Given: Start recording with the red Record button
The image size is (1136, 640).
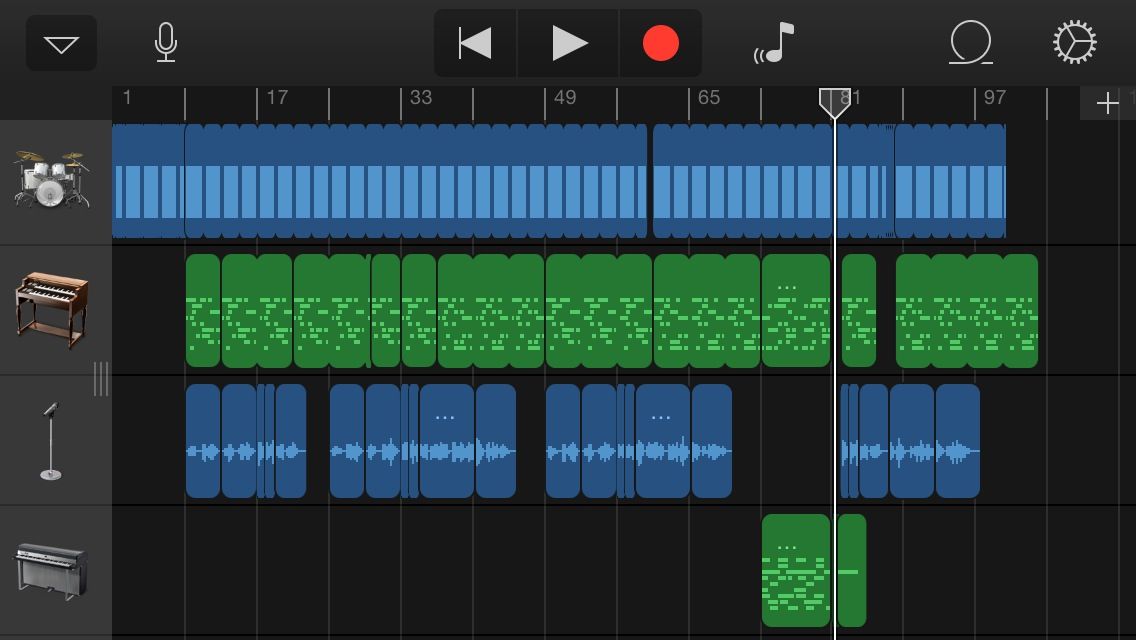Looking at the screenshot, I should [660, 43].
